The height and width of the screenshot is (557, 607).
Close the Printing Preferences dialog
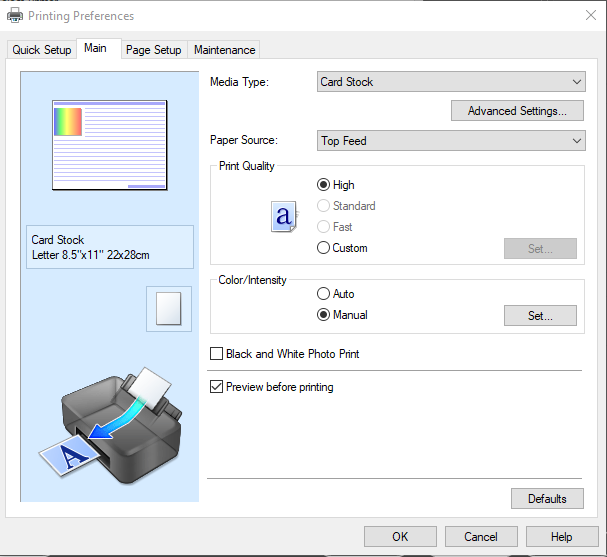click(591, 15)
